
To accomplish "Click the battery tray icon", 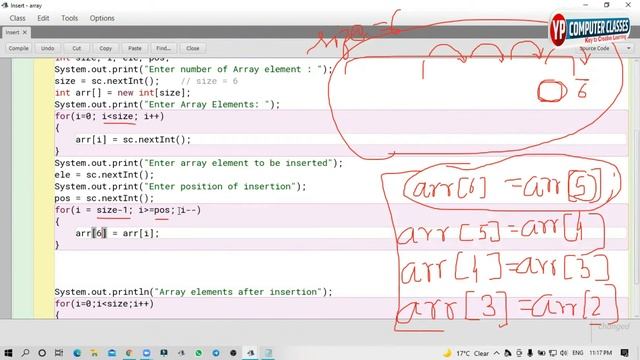I will [x=541, y=353].
